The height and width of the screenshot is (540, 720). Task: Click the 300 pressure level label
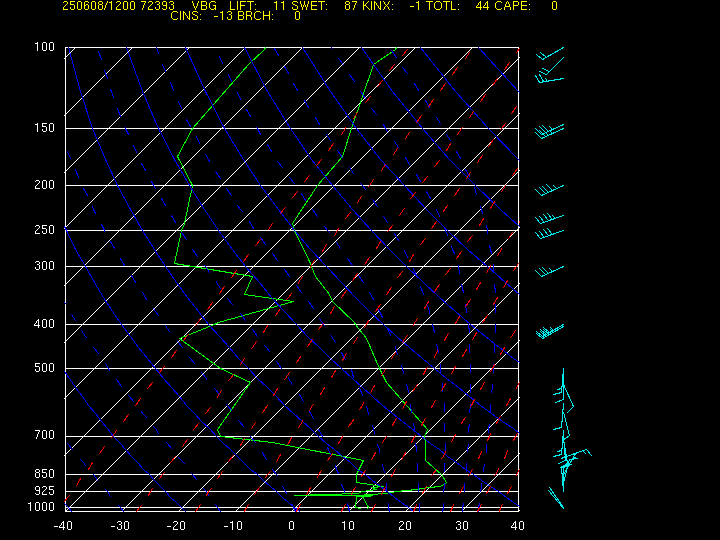click(x=45, y=265)
